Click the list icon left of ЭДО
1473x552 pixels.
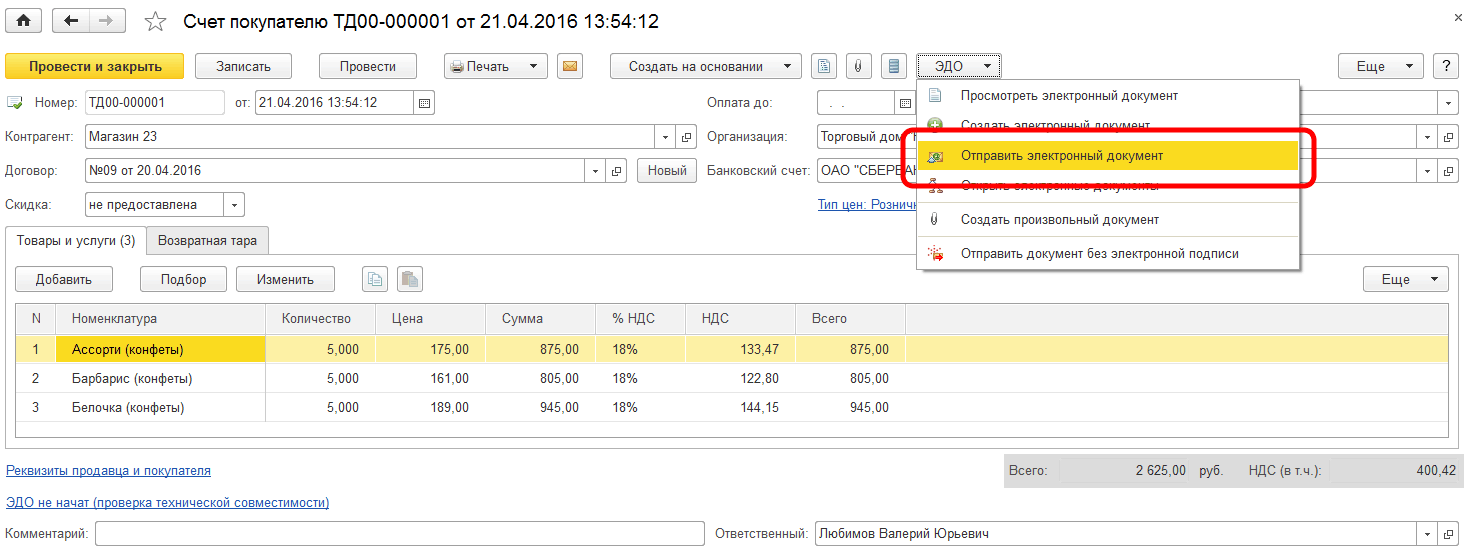click(x=894, y=67)
